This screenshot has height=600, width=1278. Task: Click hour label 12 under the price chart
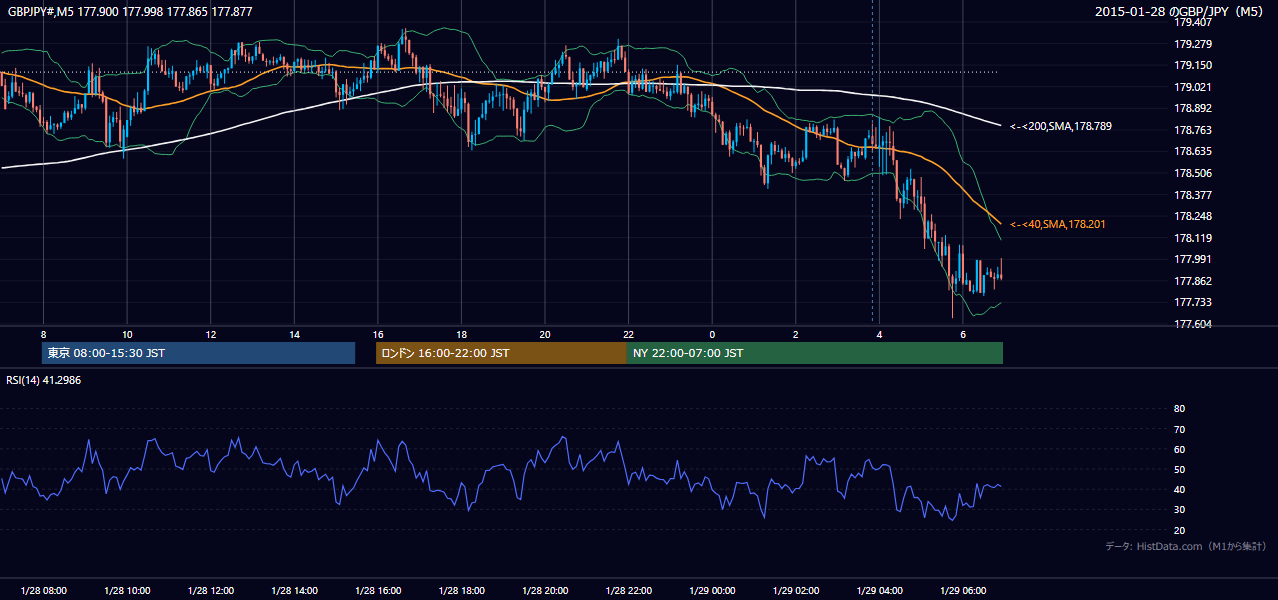tap(211, 333)
